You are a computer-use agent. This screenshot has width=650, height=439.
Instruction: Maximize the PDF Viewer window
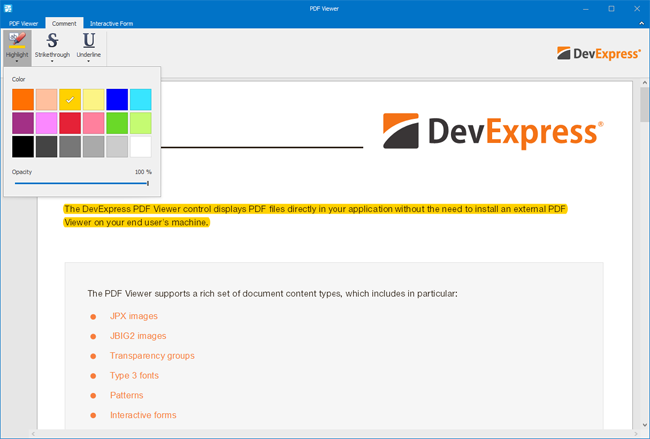click(611, 9)
